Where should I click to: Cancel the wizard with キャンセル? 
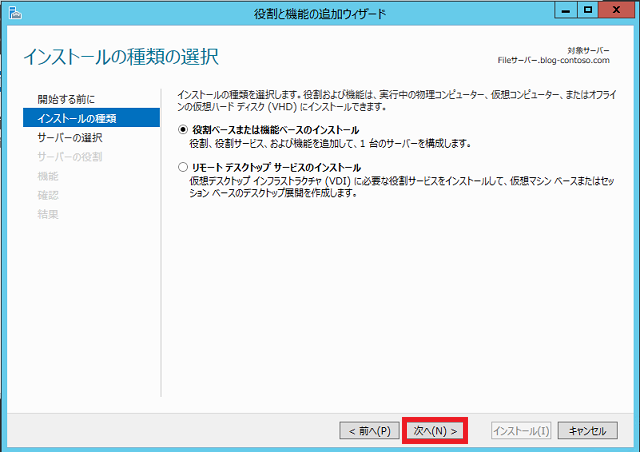pos(587,430)
